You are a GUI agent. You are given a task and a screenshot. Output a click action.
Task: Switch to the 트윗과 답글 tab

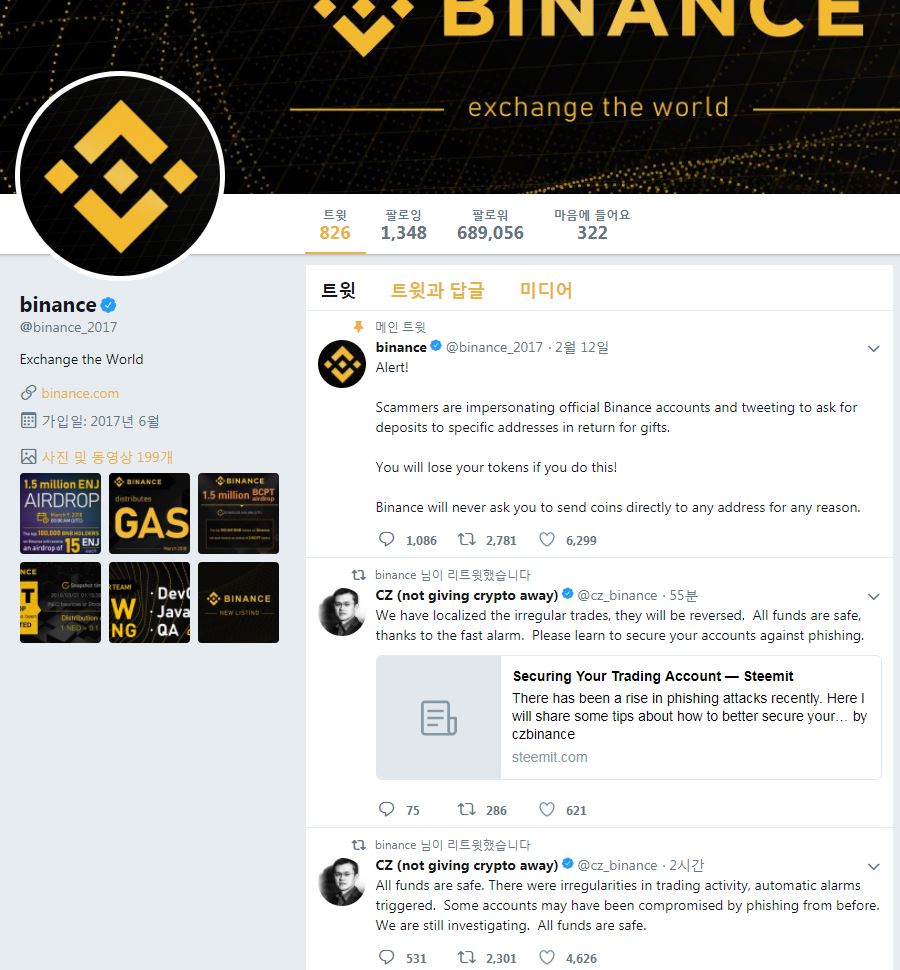coord(437,290)
